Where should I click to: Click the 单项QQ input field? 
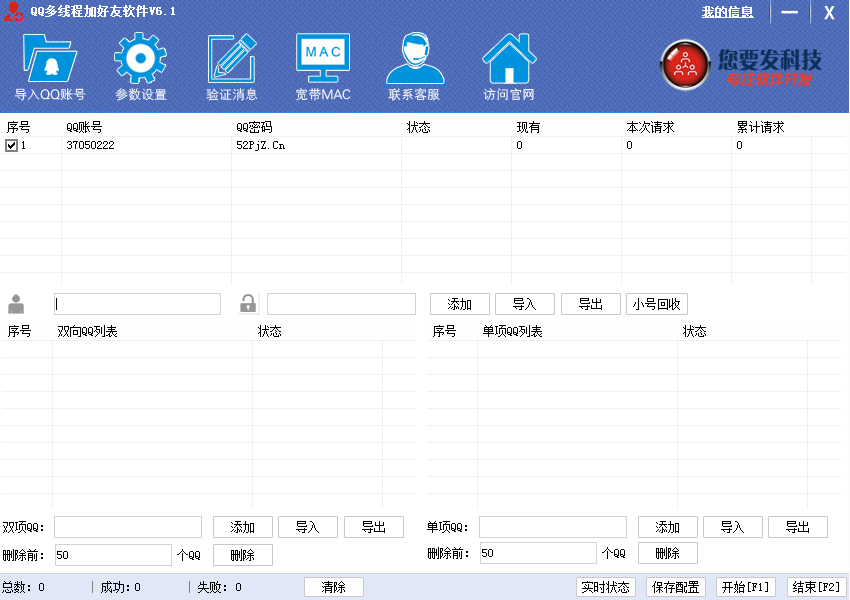click(553, 527)
